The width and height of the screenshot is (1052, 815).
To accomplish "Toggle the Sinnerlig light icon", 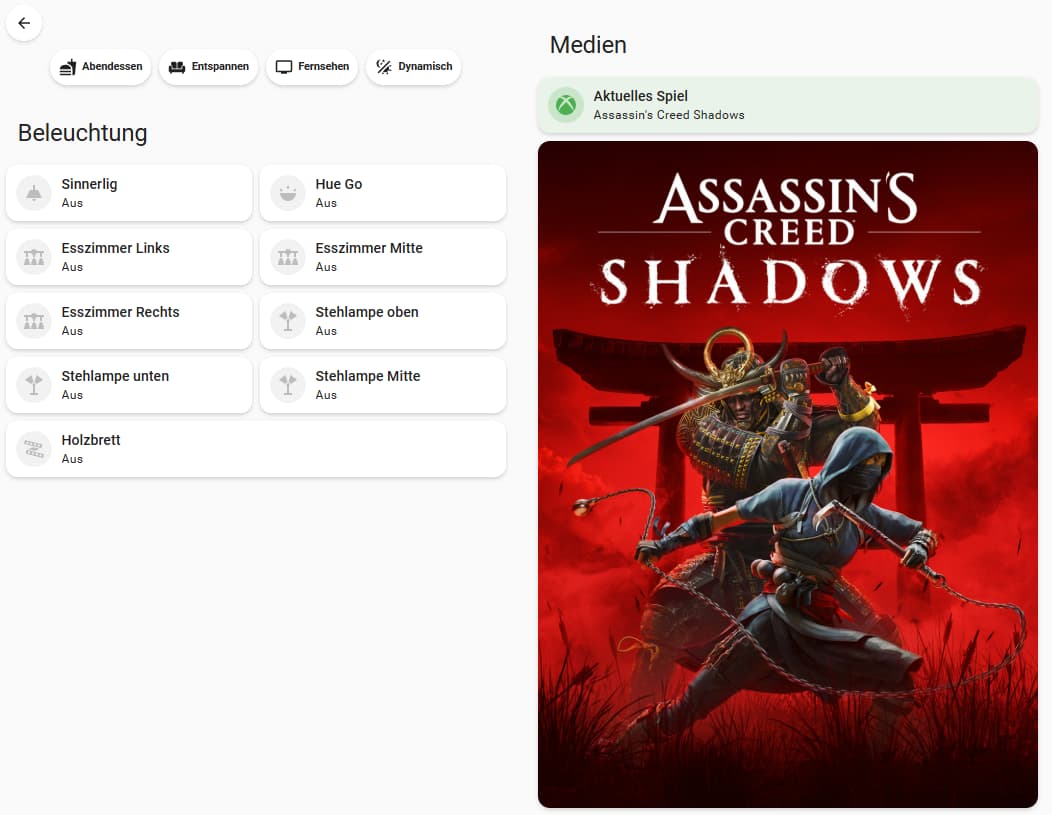I will (x=34, y=193).
